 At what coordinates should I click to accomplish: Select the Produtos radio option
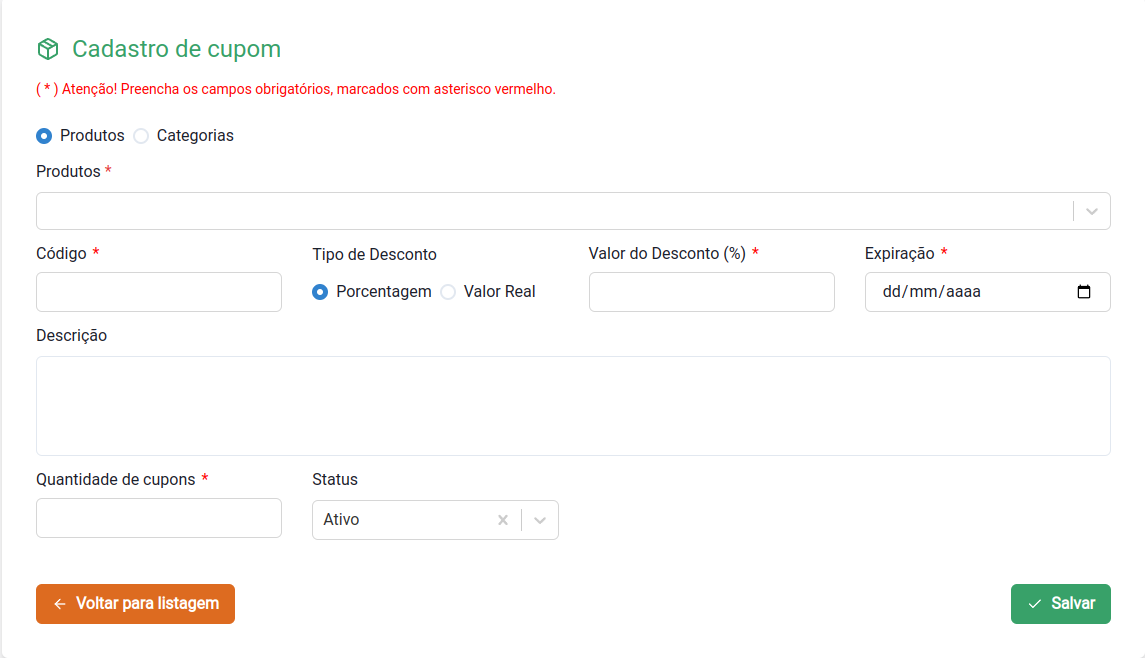click(44, 136)
